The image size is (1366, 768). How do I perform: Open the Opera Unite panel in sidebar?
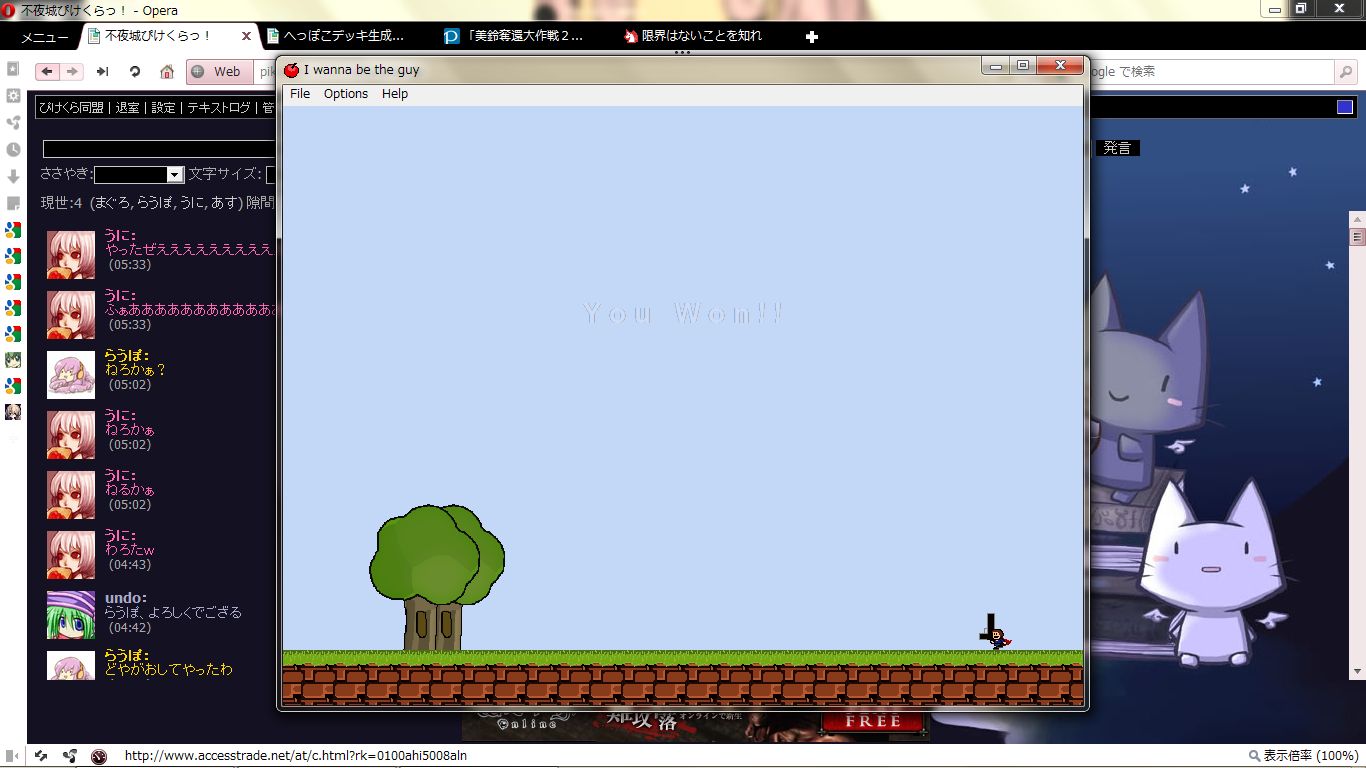(13, 123)
